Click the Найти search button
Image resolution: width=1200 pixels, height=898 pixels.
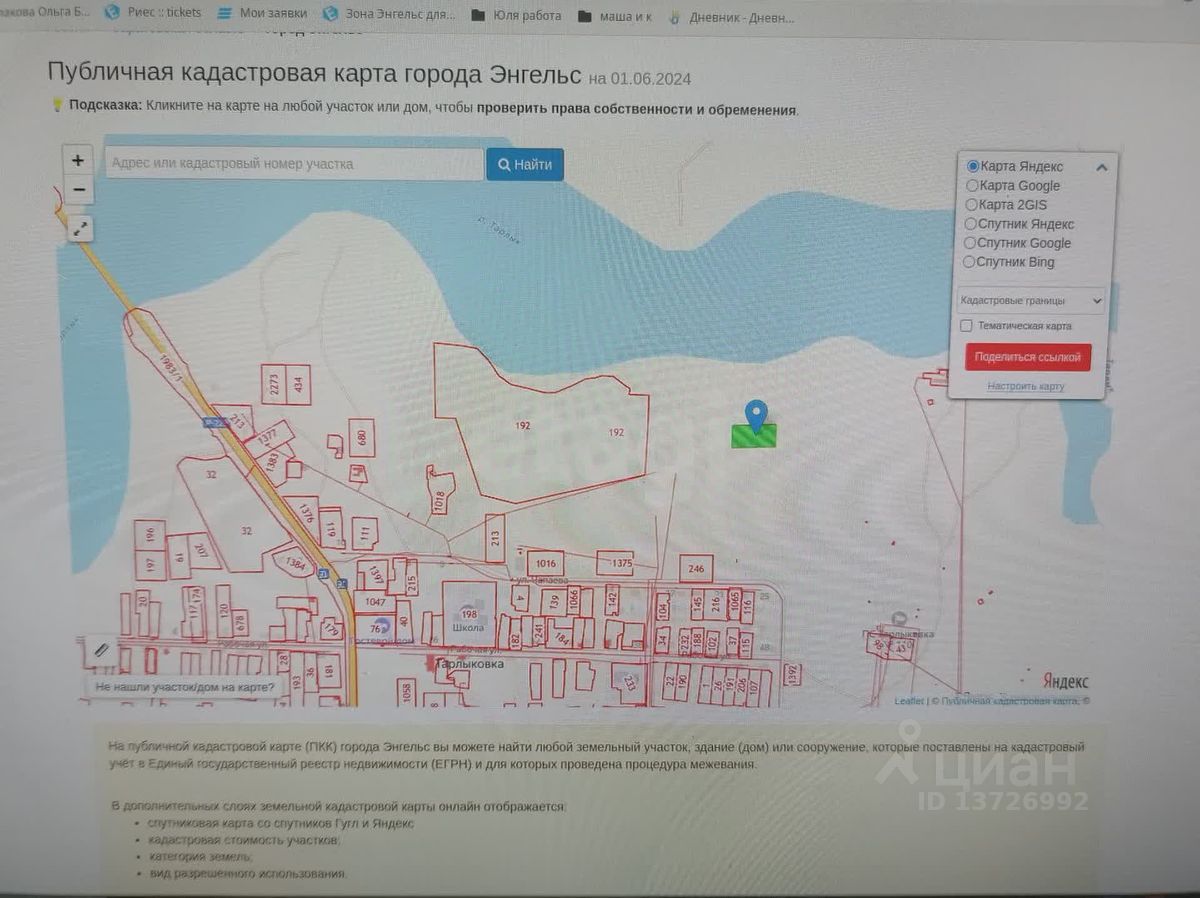(x=525, y=164)
